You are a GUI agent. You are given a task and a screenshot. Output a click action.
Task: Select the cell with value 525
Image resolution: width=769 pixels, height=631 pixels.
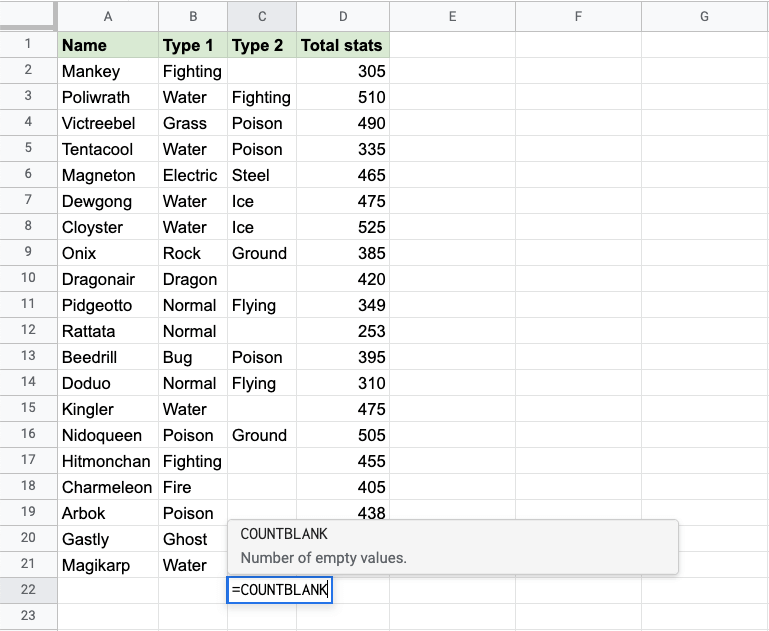343,227
